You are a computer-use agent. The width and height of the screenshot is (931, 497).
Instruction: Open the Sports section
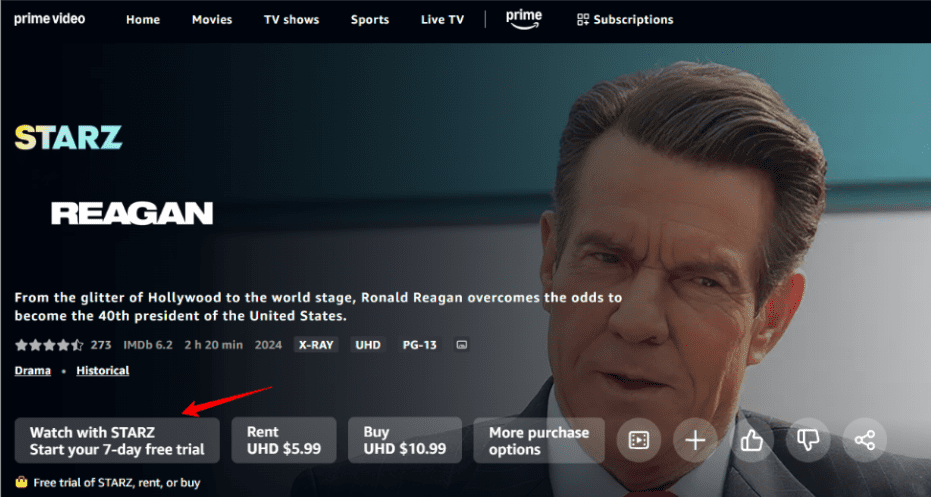[370, 20]
